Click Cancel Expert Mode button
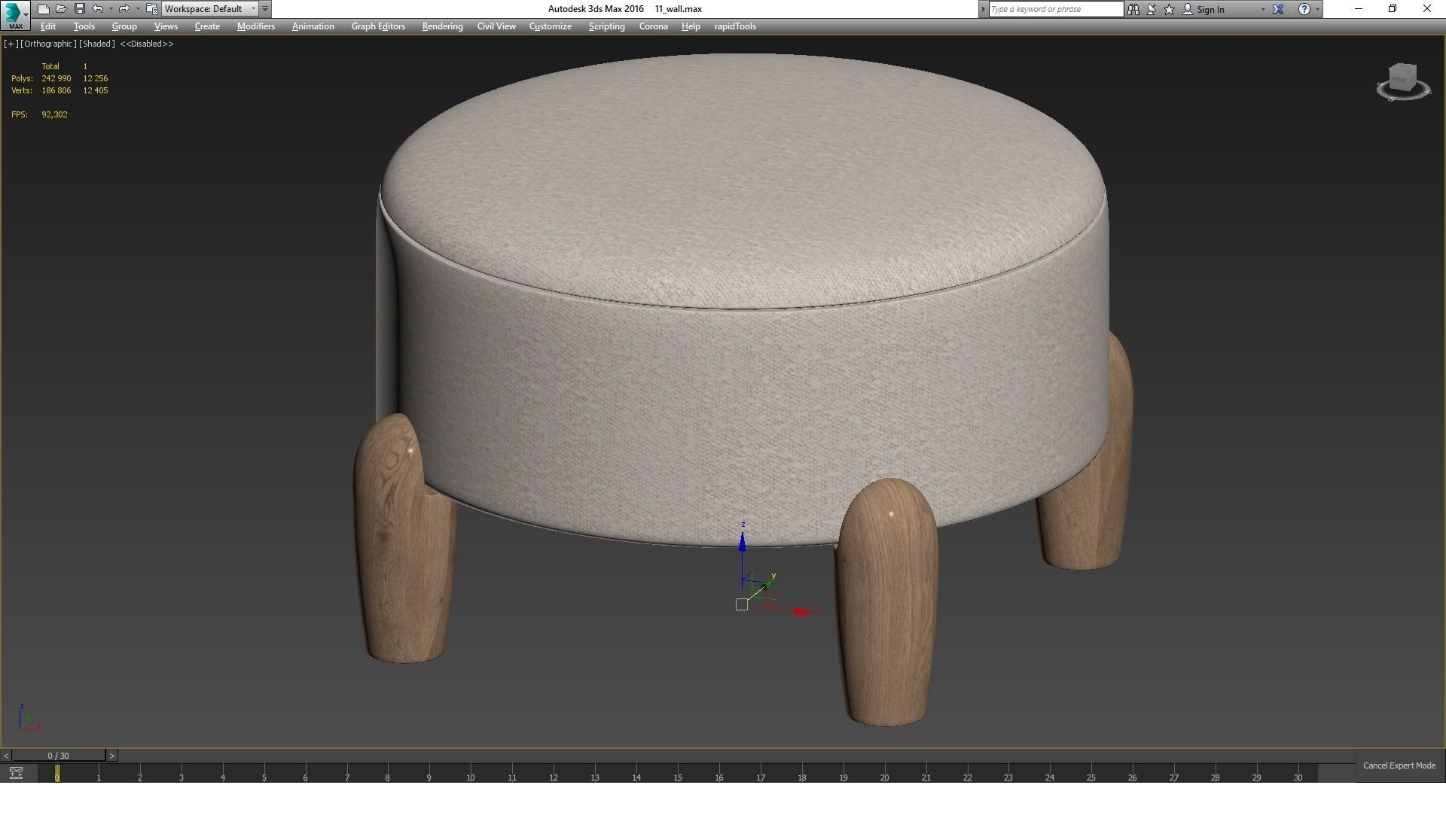The width and height of the screenshot is (1446, 840). pyautogui.click(x=1399, y=765)
